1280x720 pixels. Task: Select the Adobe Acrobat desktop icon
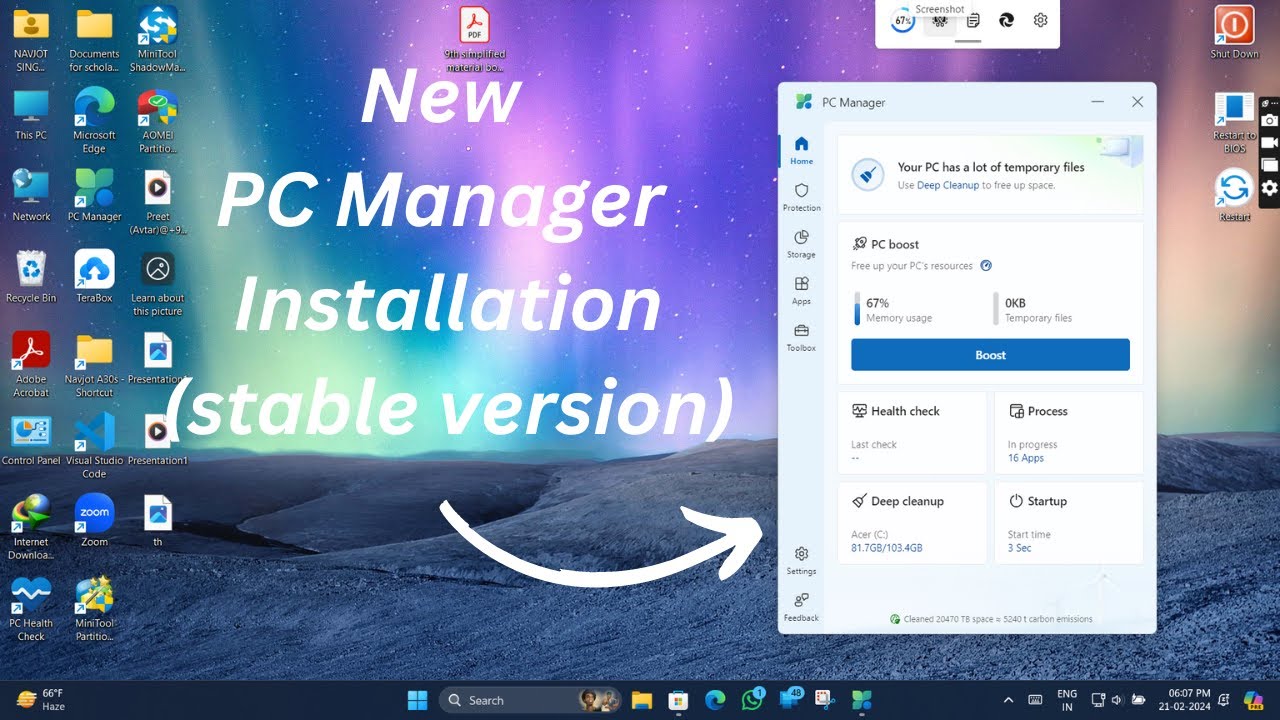click(x=31, y=364)
